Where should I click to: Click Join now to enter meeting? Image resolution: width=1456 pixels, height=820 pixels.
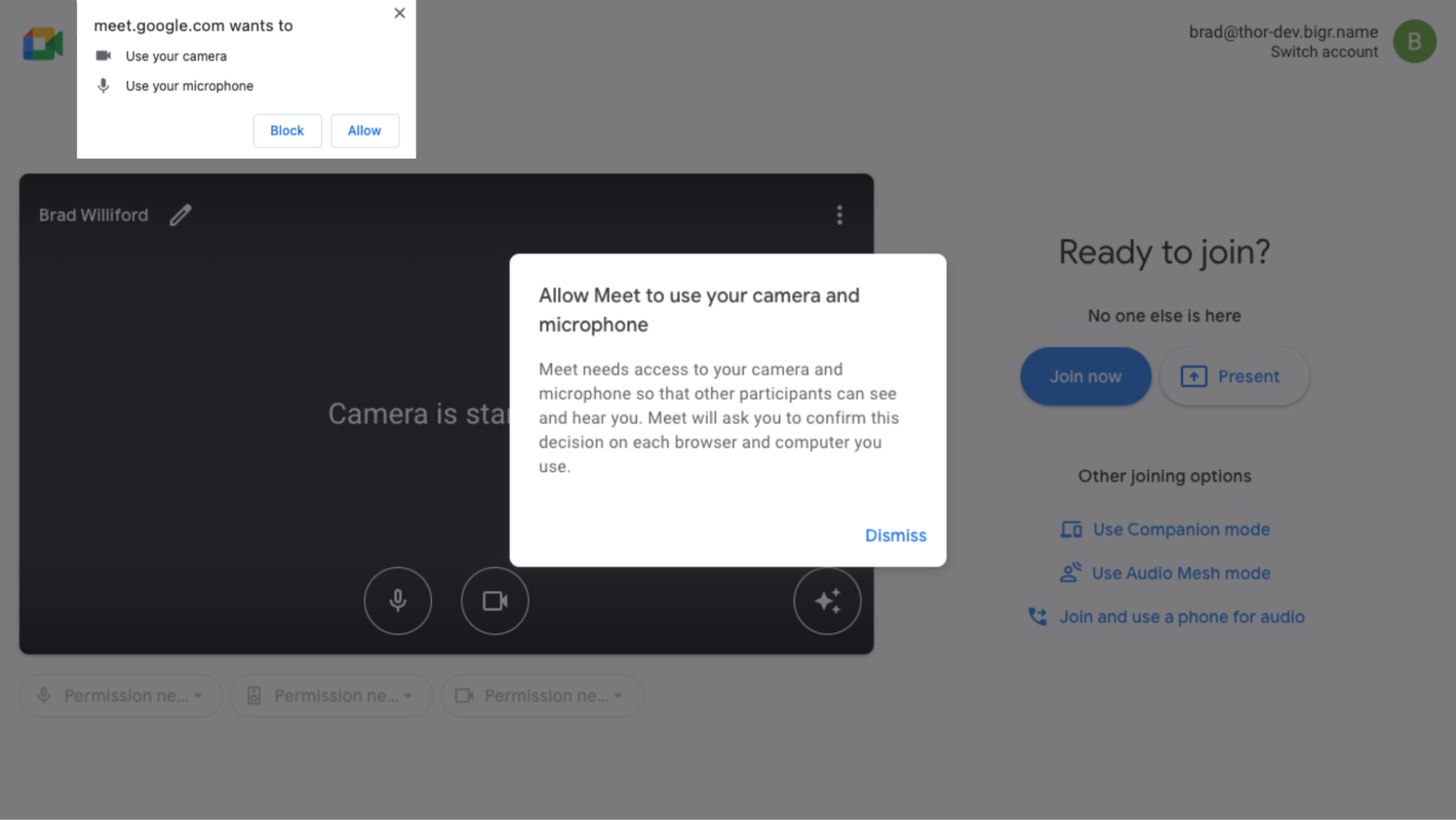click(x=1085, y=376)
